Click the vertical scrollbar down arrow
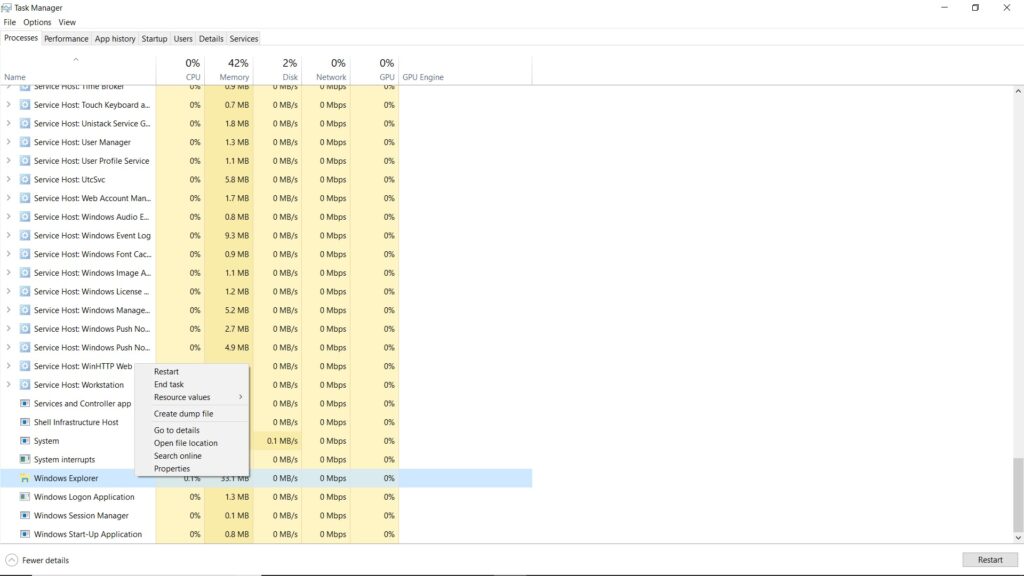Image resolution: width=1024 pixels, height=576 pixels. click(1018, 538)
